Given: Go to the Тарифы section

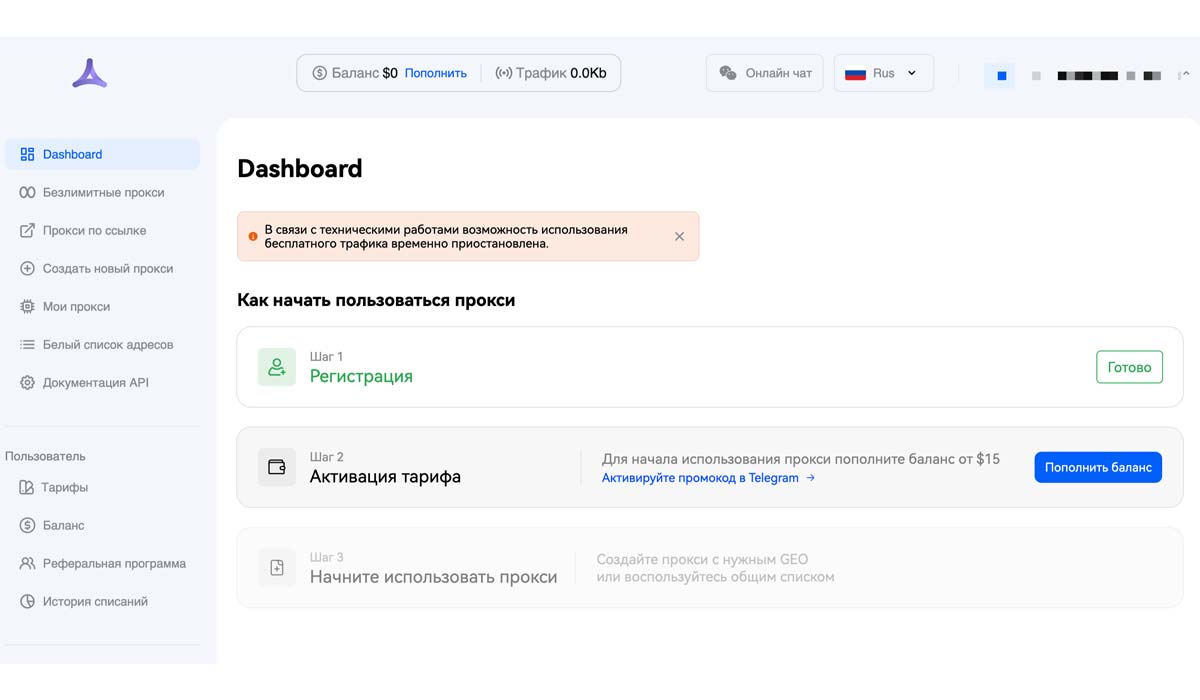Looking at the screenshot, I should point(64,488).
